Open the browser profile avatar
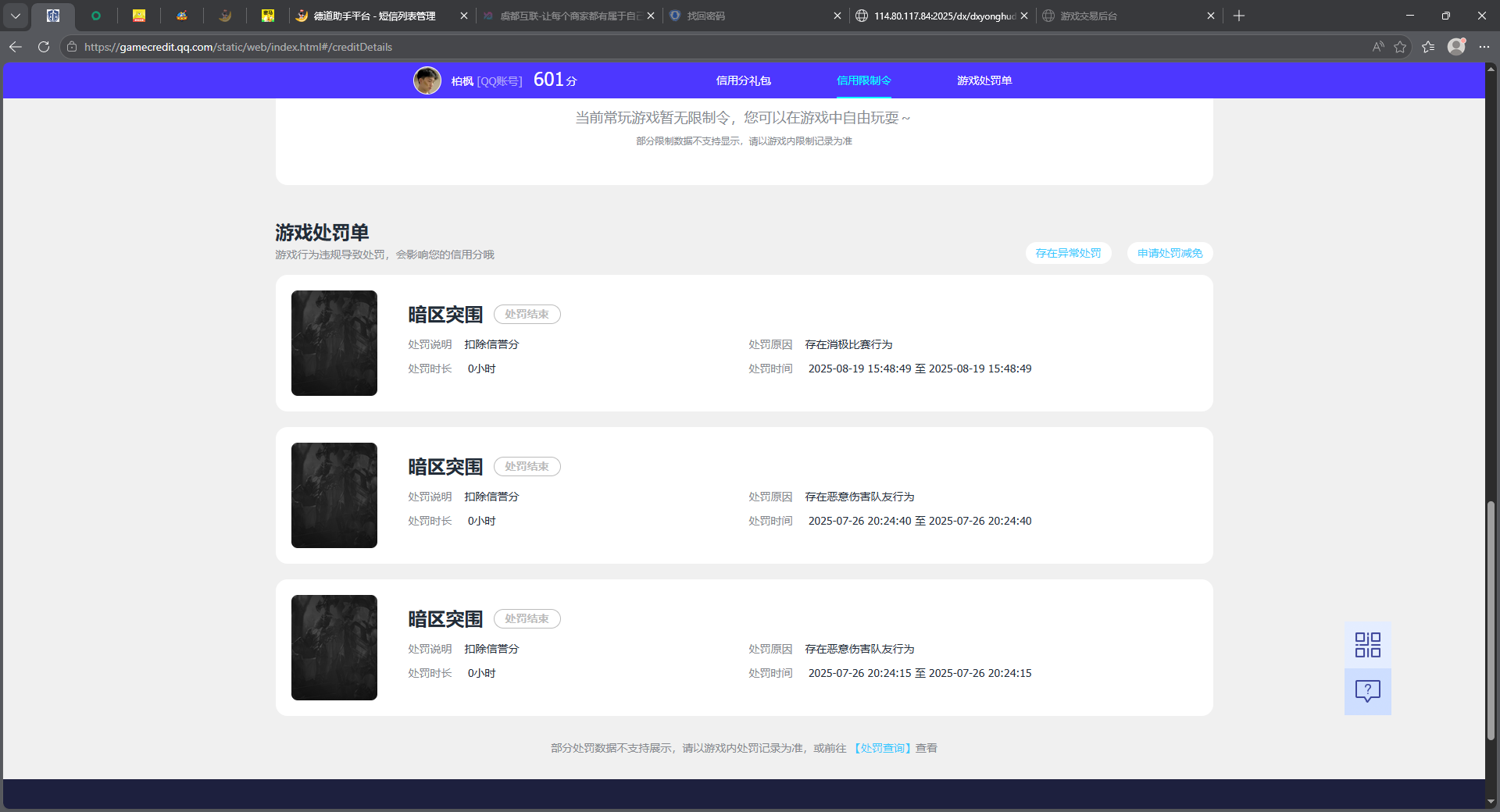This screenshot has height=812, width=1500. pyautogui.click(x=1456, y=47)
